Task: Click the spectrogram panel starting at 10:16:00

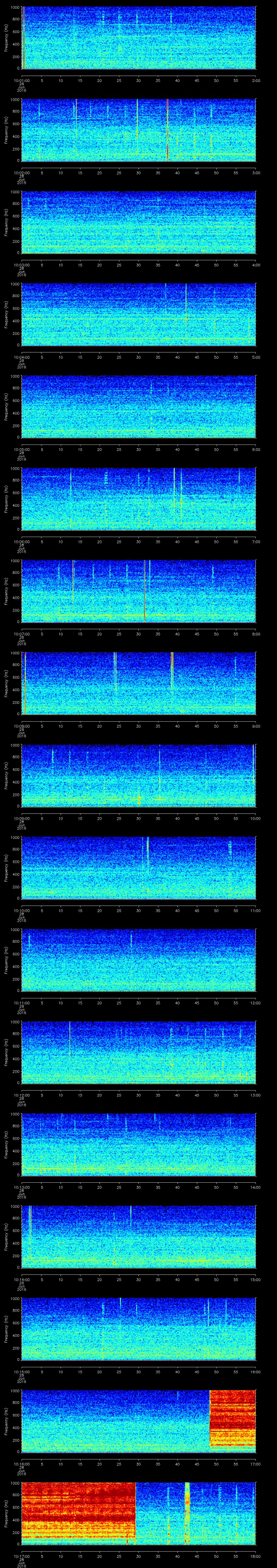Action: (139, 1421)
